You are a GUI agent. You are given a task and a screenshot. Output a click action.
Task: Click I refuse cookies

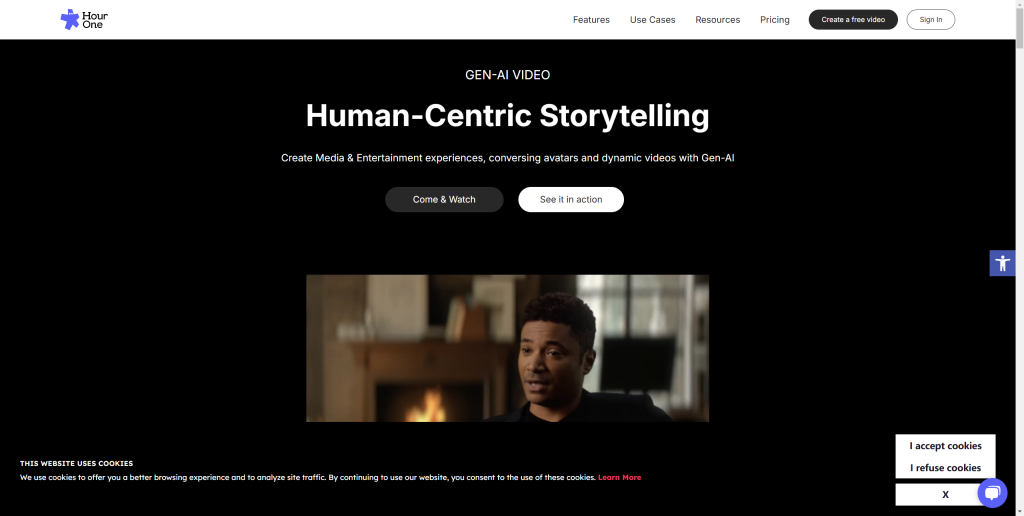(x=945, y=468)
